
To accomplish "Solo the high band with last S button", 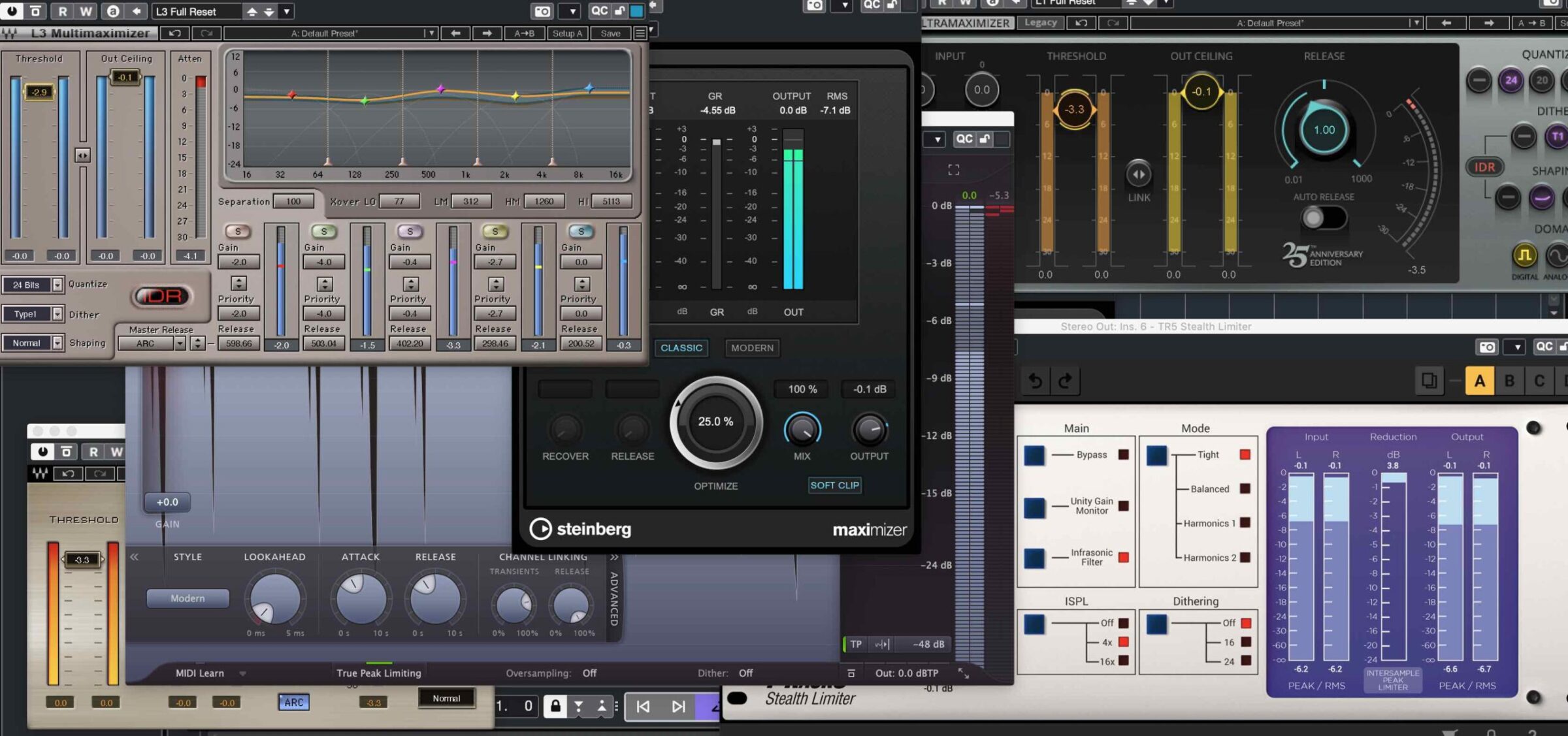I will pos(581,231).
